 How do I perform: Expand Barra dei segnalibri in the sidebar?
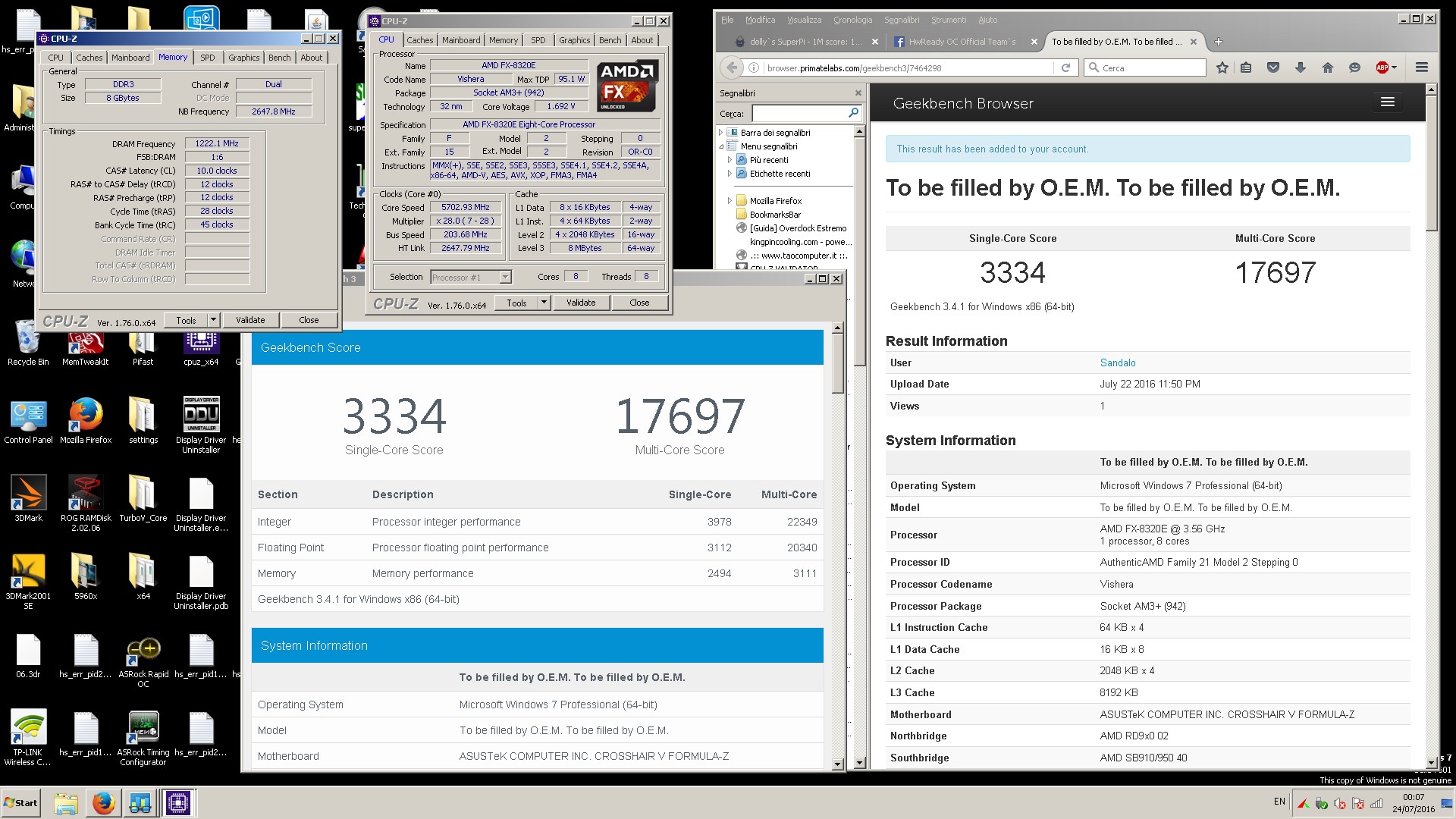click(x=720, y=133)
